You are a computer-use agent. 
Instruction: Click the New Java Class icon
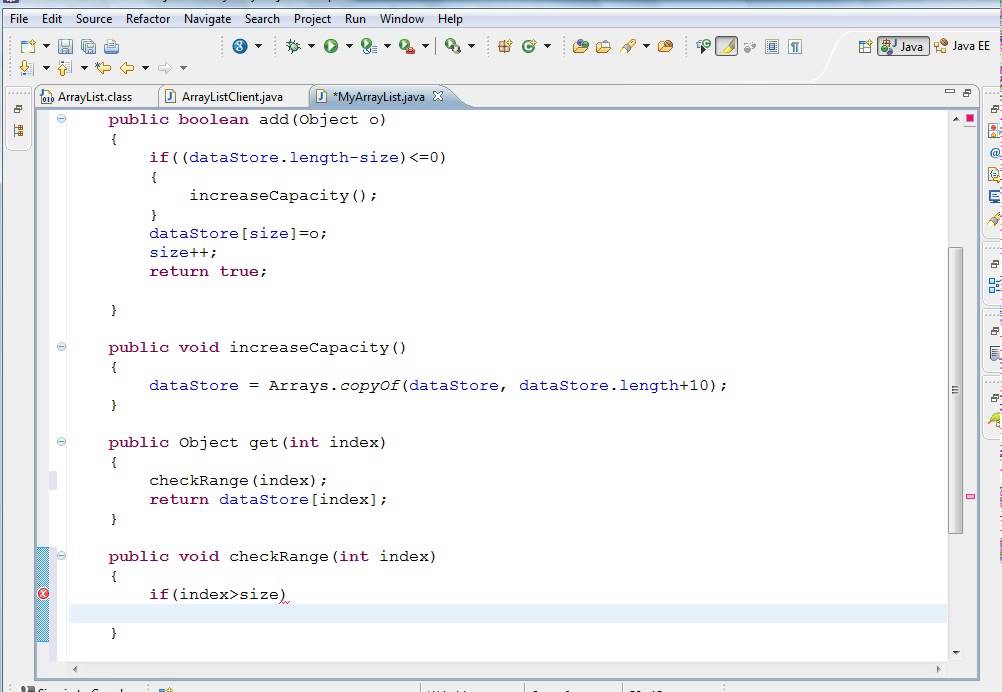(528, 46)
